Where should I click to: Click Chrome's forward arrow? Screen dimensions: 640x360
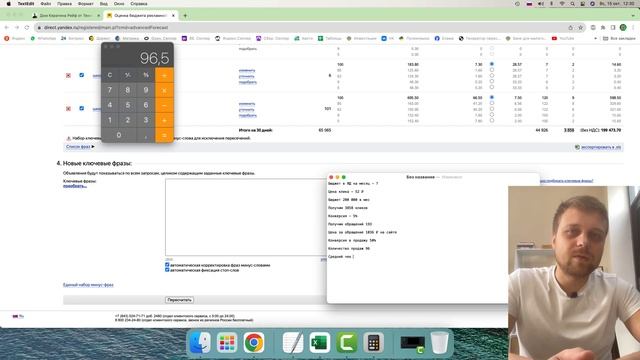coord(17,27)
